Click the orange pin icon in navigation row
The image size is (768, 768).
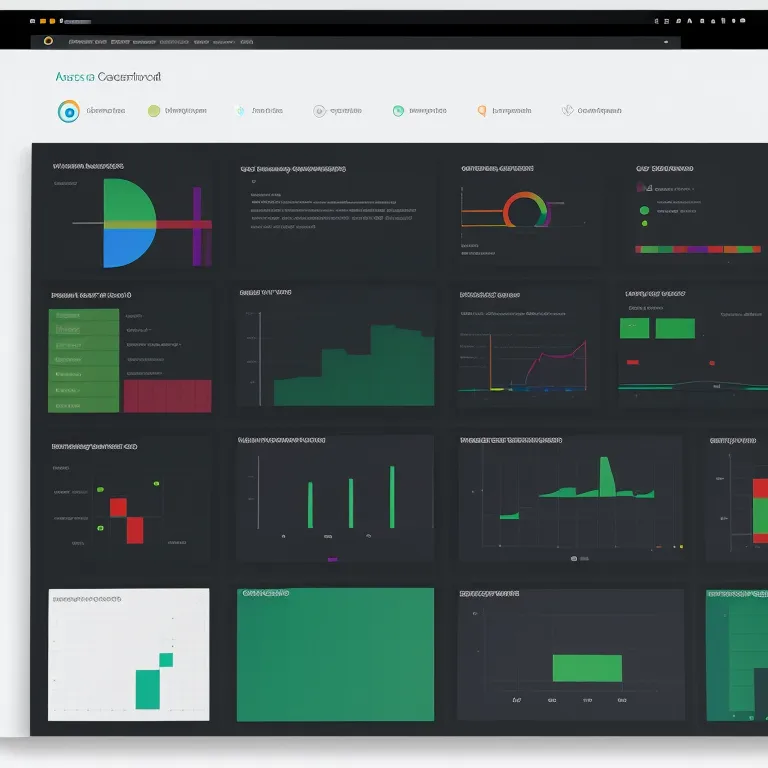point(482,111)
